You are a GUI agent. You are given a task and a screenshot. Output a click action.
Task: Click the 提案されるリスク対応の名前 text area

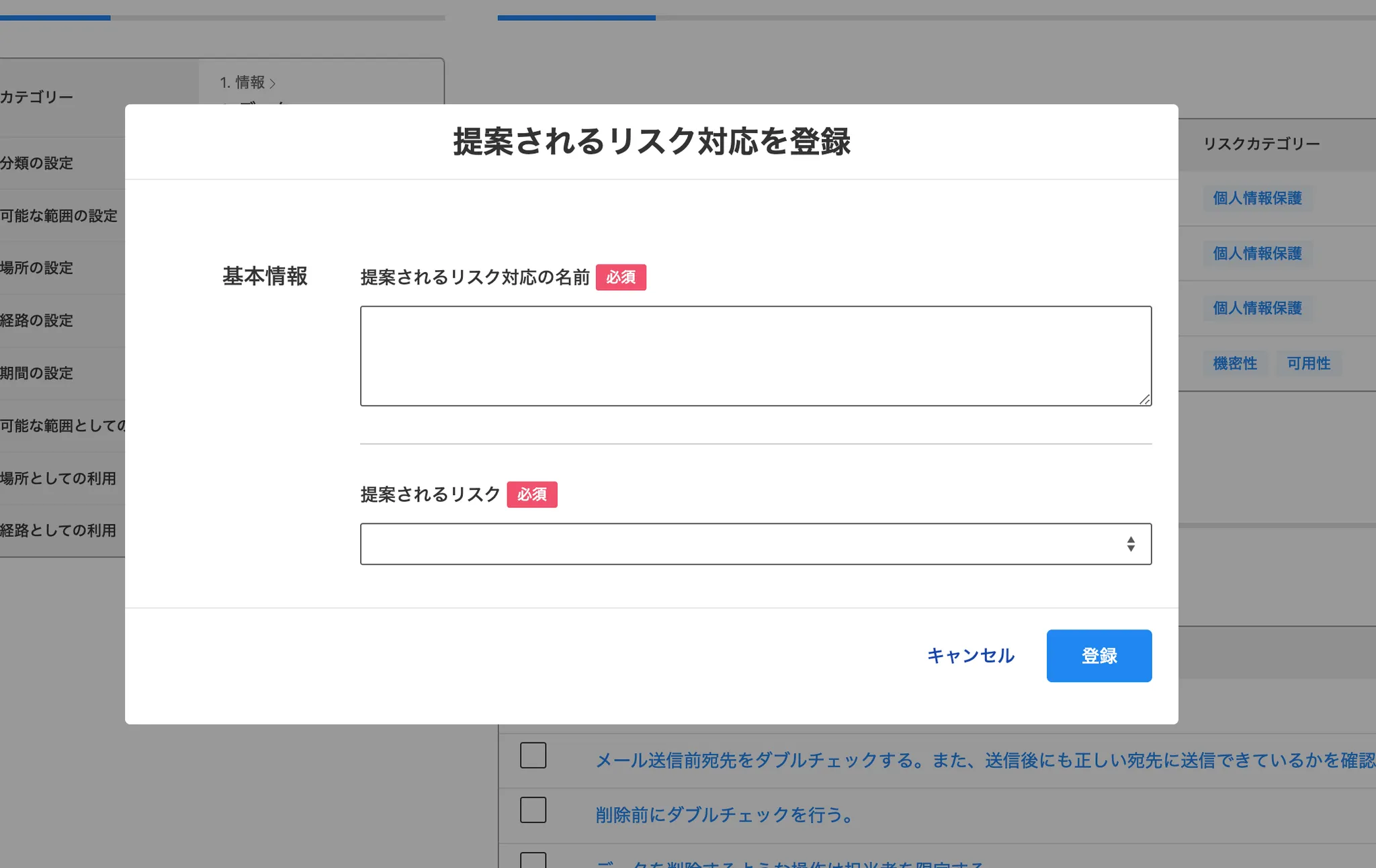click(x=756, y=356)
